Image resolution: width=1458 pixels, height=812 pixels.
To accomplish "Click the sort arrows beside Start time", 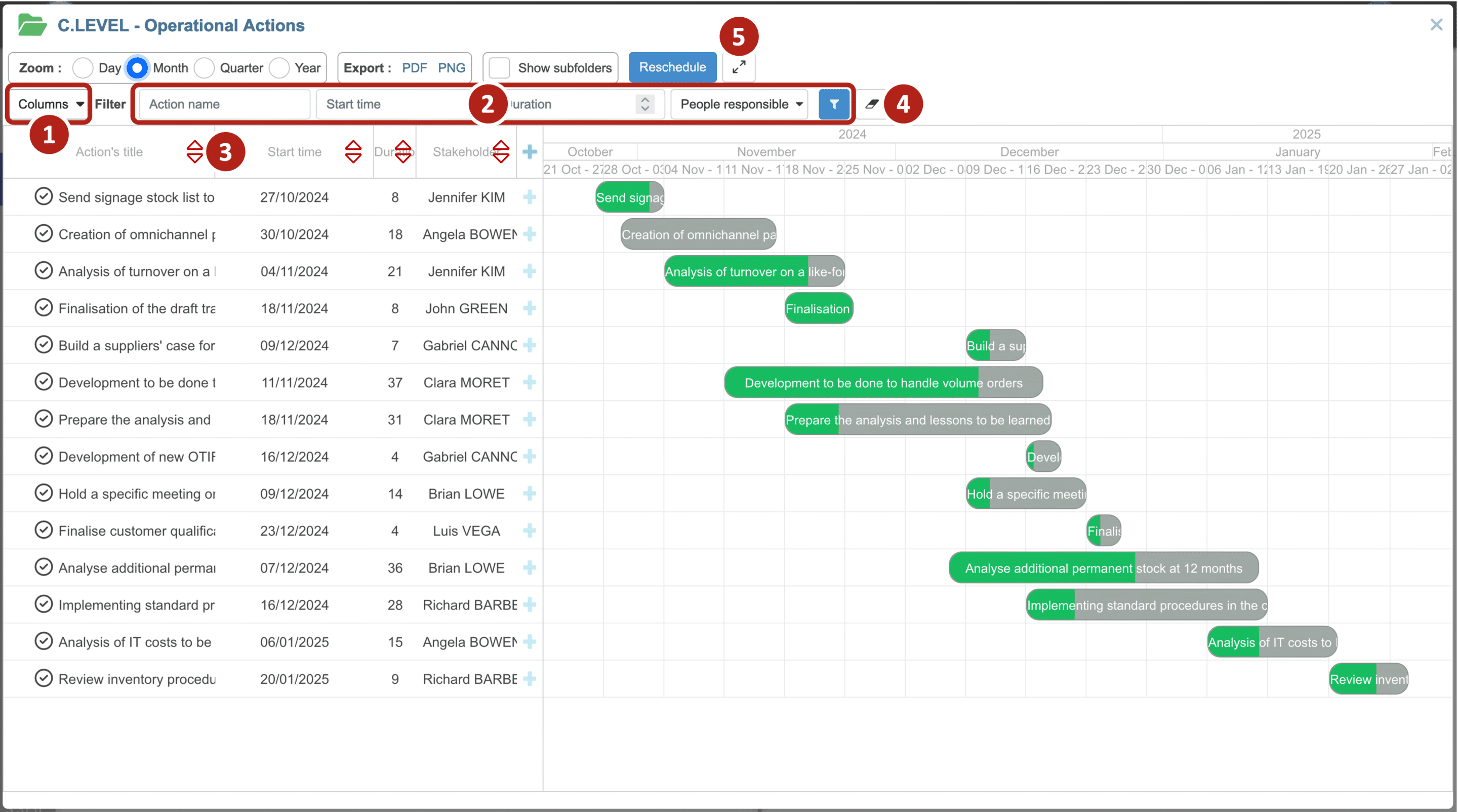I will [x=353, y=152].
